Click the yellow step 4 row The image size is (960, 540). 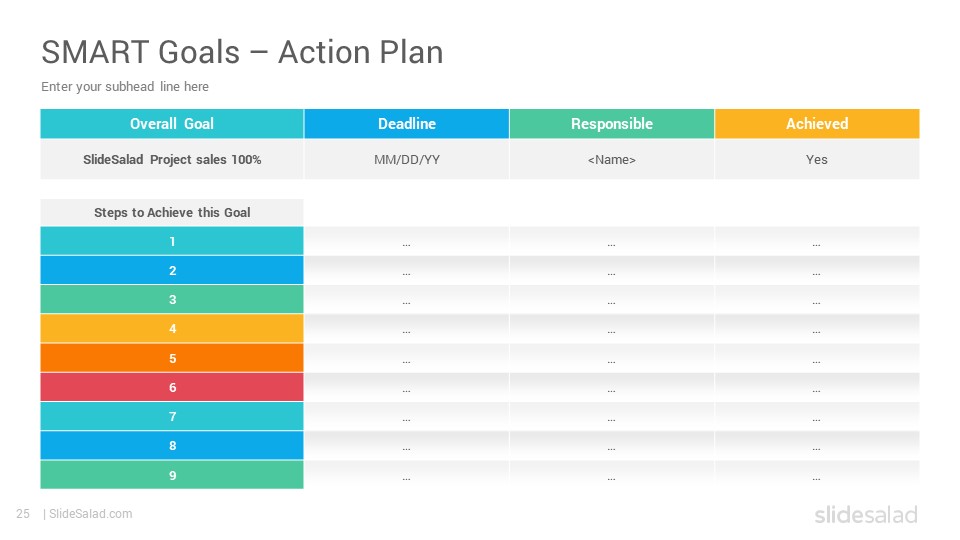pos(172,329)
